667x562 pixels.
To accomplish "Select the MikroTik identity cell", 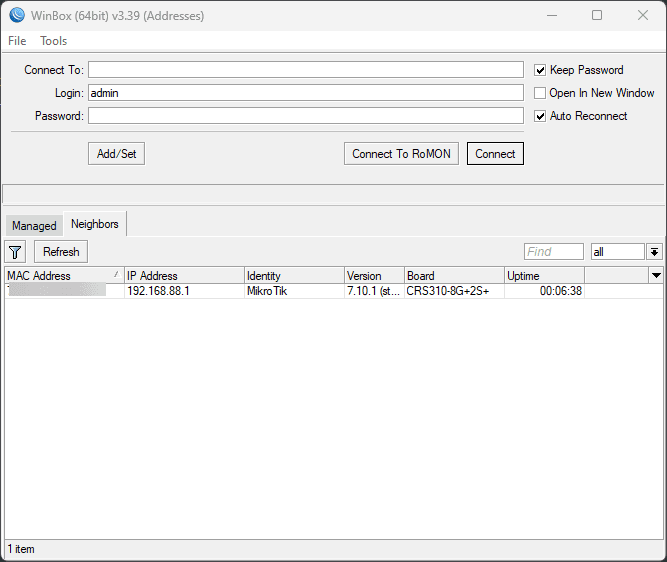I will [x=294, y=291].
